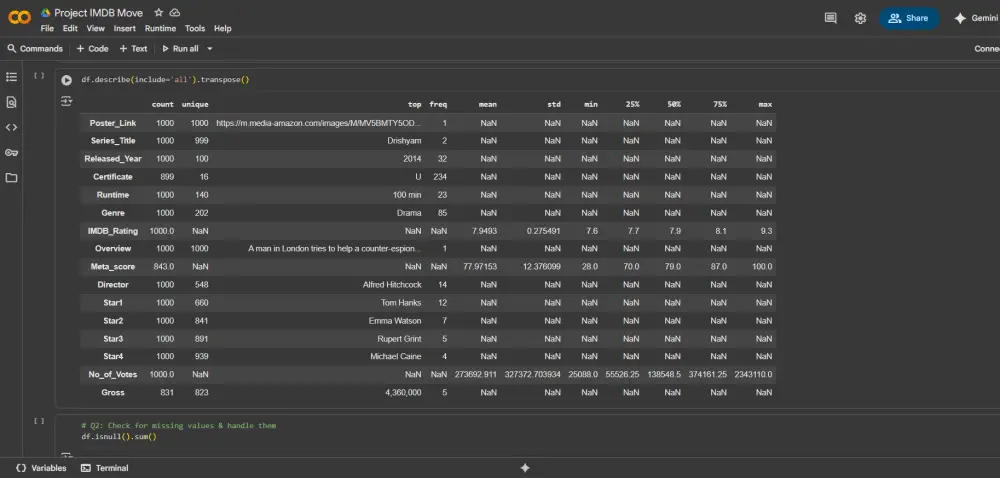This screenshot has height=478, width=1000.
Task: Run the df.describe cell
Action: tap(66, 80)
